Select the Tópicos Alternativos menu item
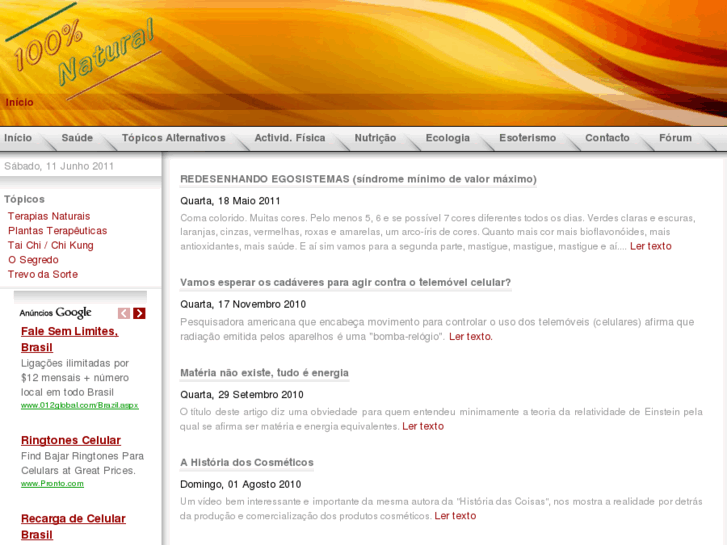 [x=173, y=138]
